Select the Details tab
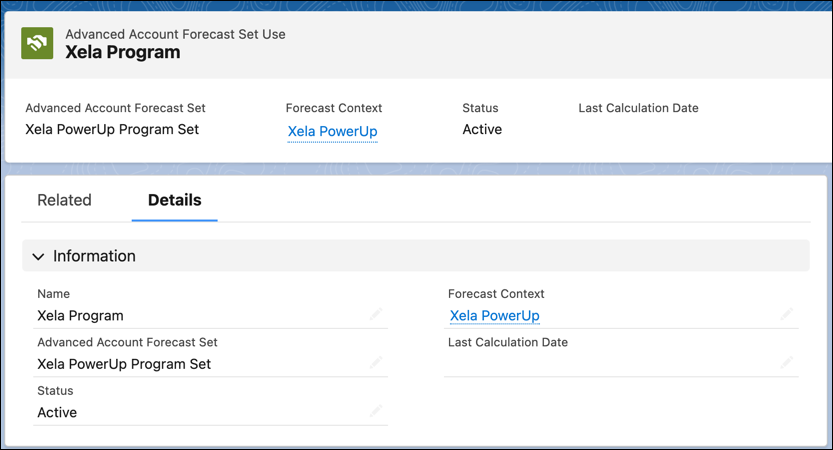This screenshot has height=450, width=833. [x=174, y=200]
